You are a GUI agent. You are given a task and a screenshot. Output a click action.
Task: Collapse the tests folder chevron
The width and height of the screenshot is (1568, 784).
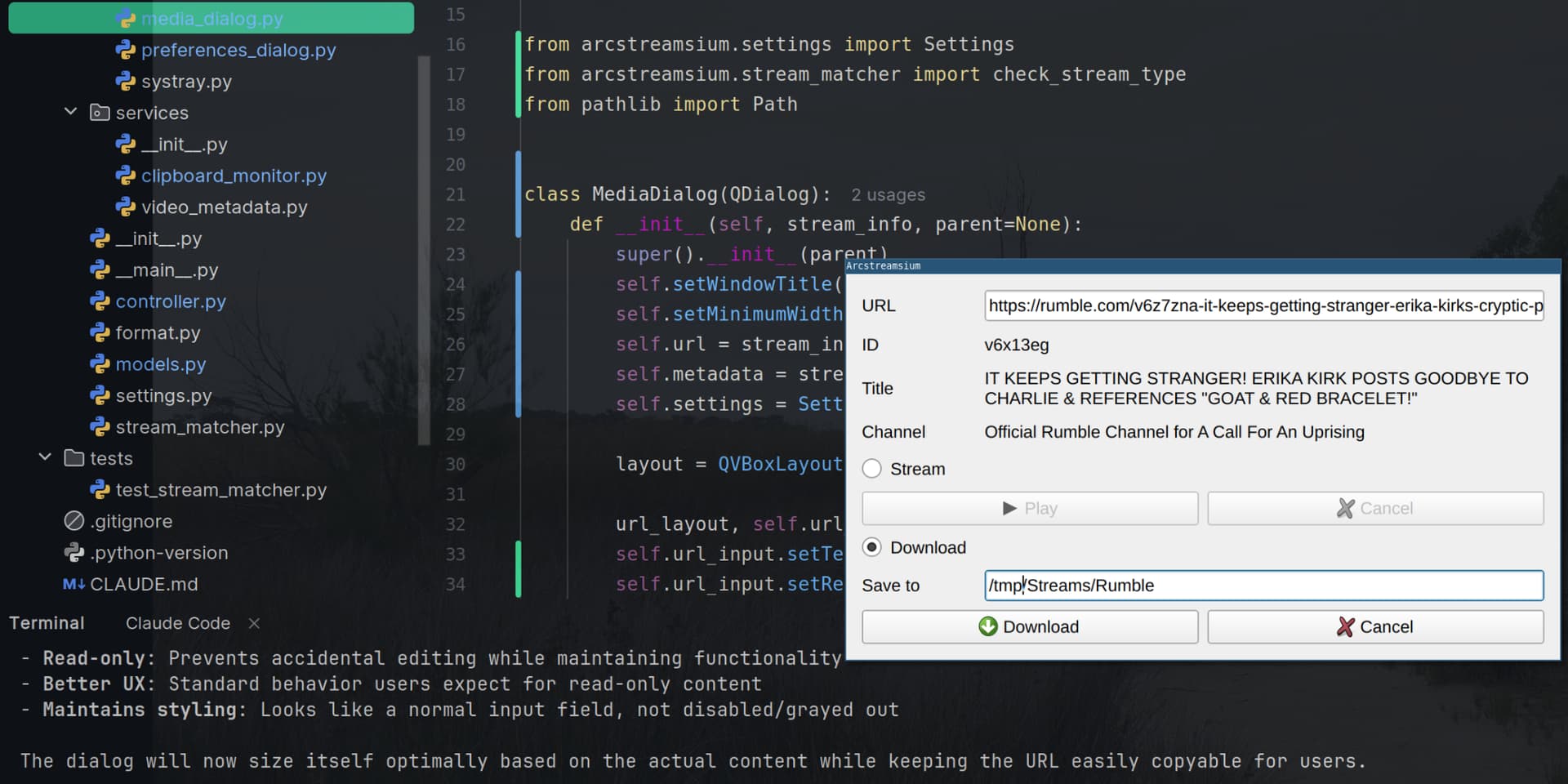[x=46, y=457]
